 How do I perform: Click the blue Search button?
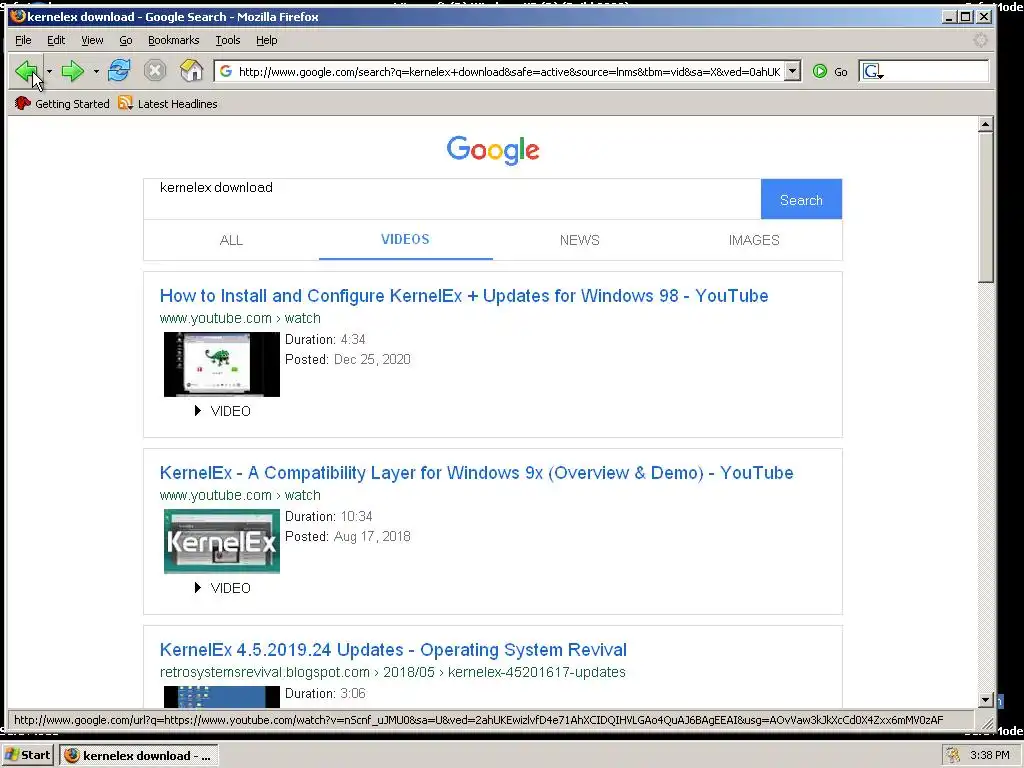tap(801, 199)
